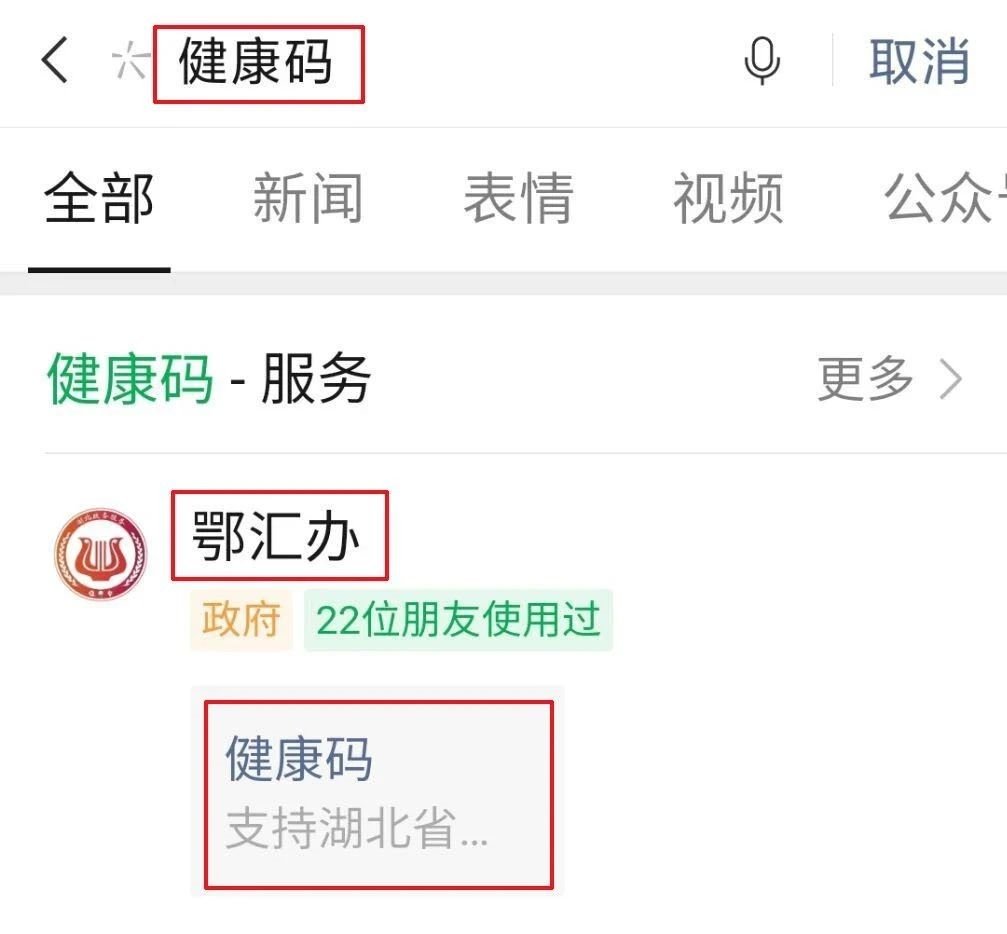This screenshot has width=1007, height=934.
Task: Tap the 政府 tag label
Action: click(241, 620)
